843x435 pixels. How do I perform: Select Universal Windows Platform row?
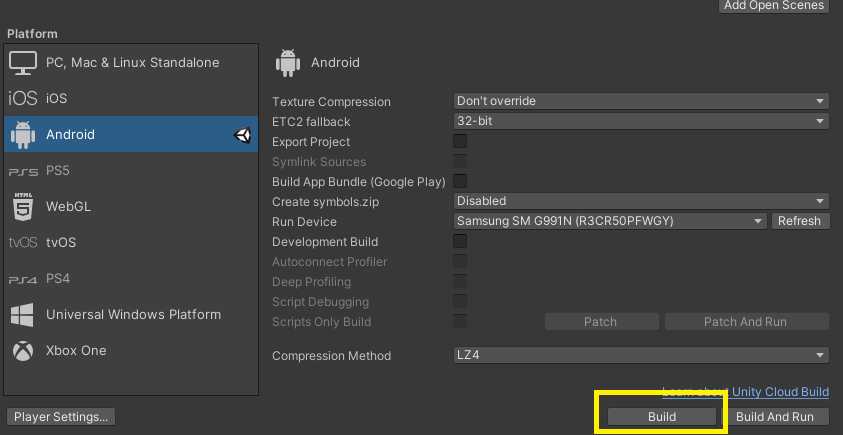131,315
